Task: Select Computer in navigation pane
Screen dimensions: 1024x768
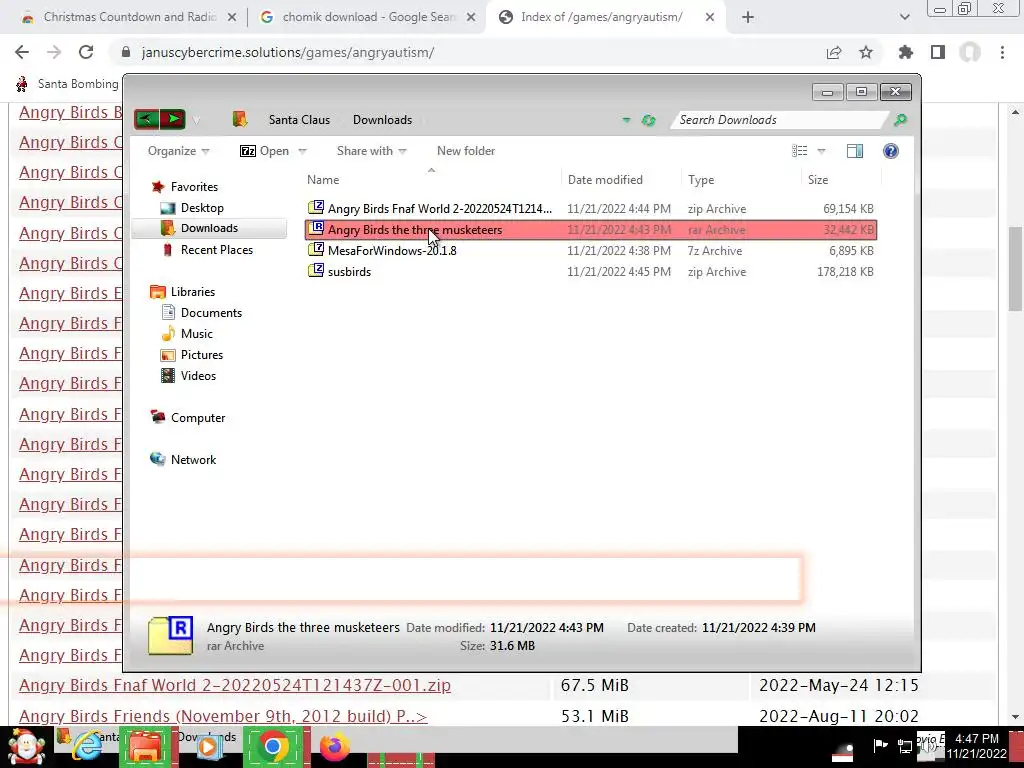Action: point(198,418)
